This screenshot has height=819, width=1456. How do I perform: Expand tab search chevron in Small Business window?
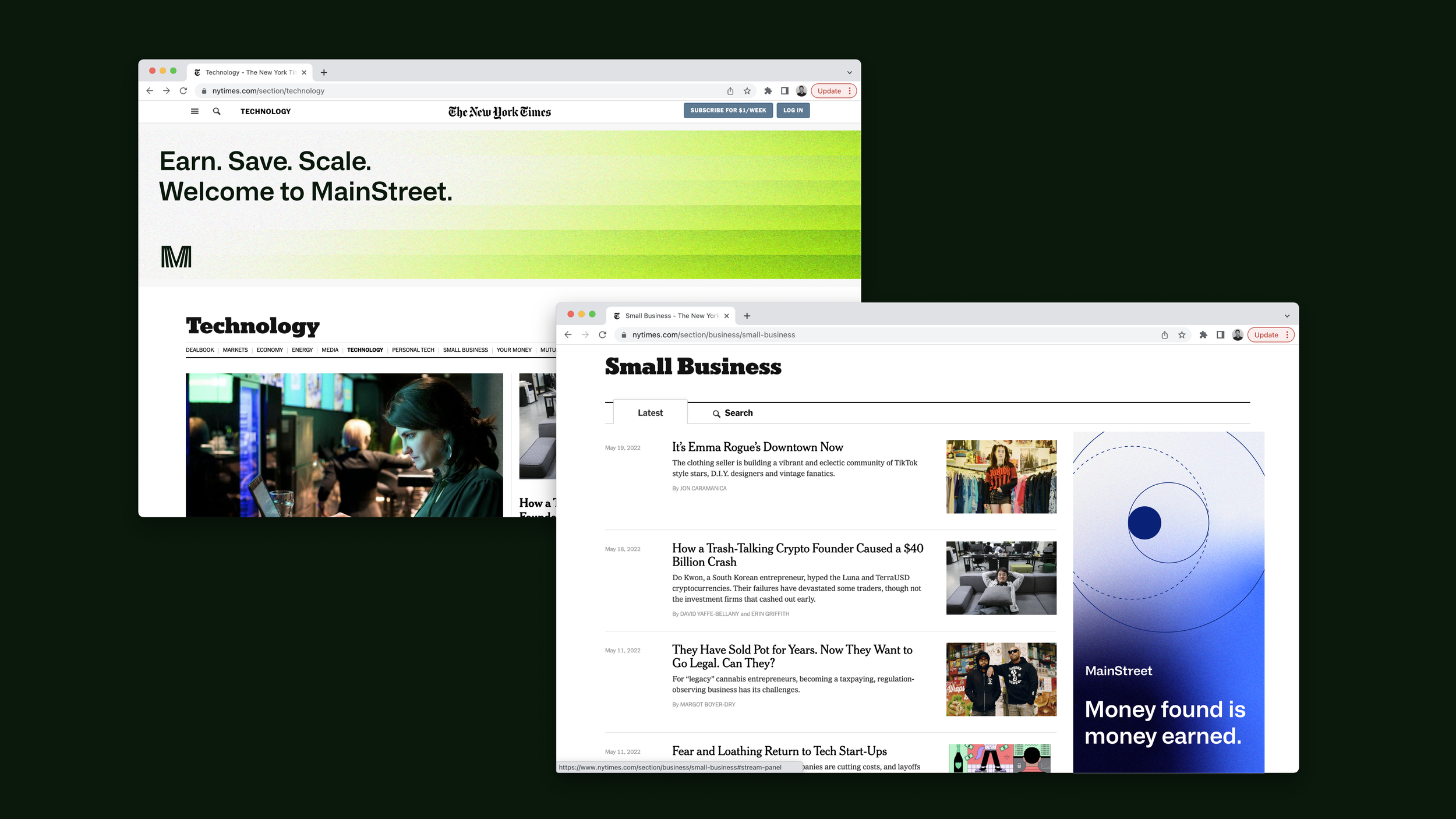click(1287, 316)
